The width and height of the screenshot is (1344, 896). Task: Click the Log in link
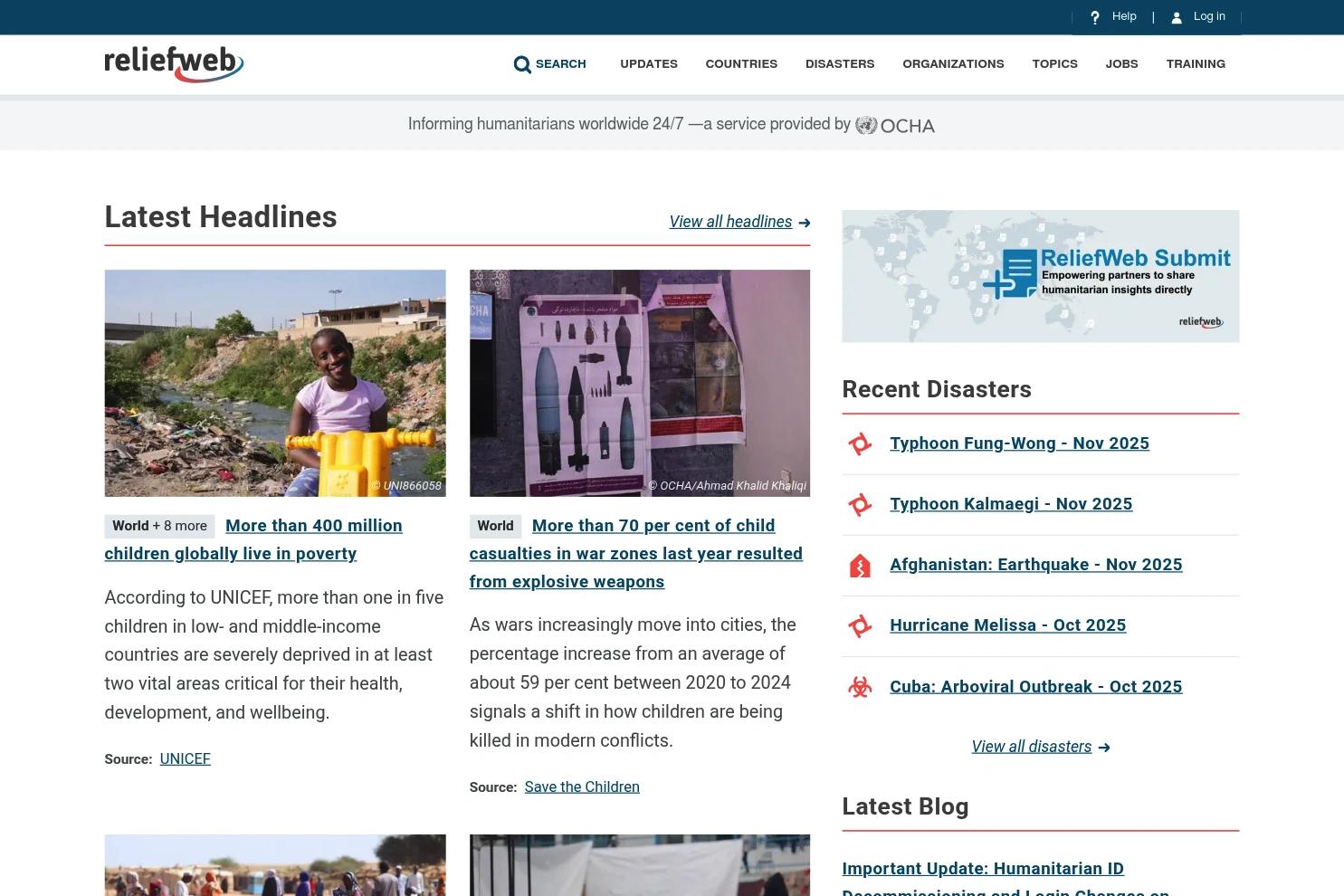1209,16
